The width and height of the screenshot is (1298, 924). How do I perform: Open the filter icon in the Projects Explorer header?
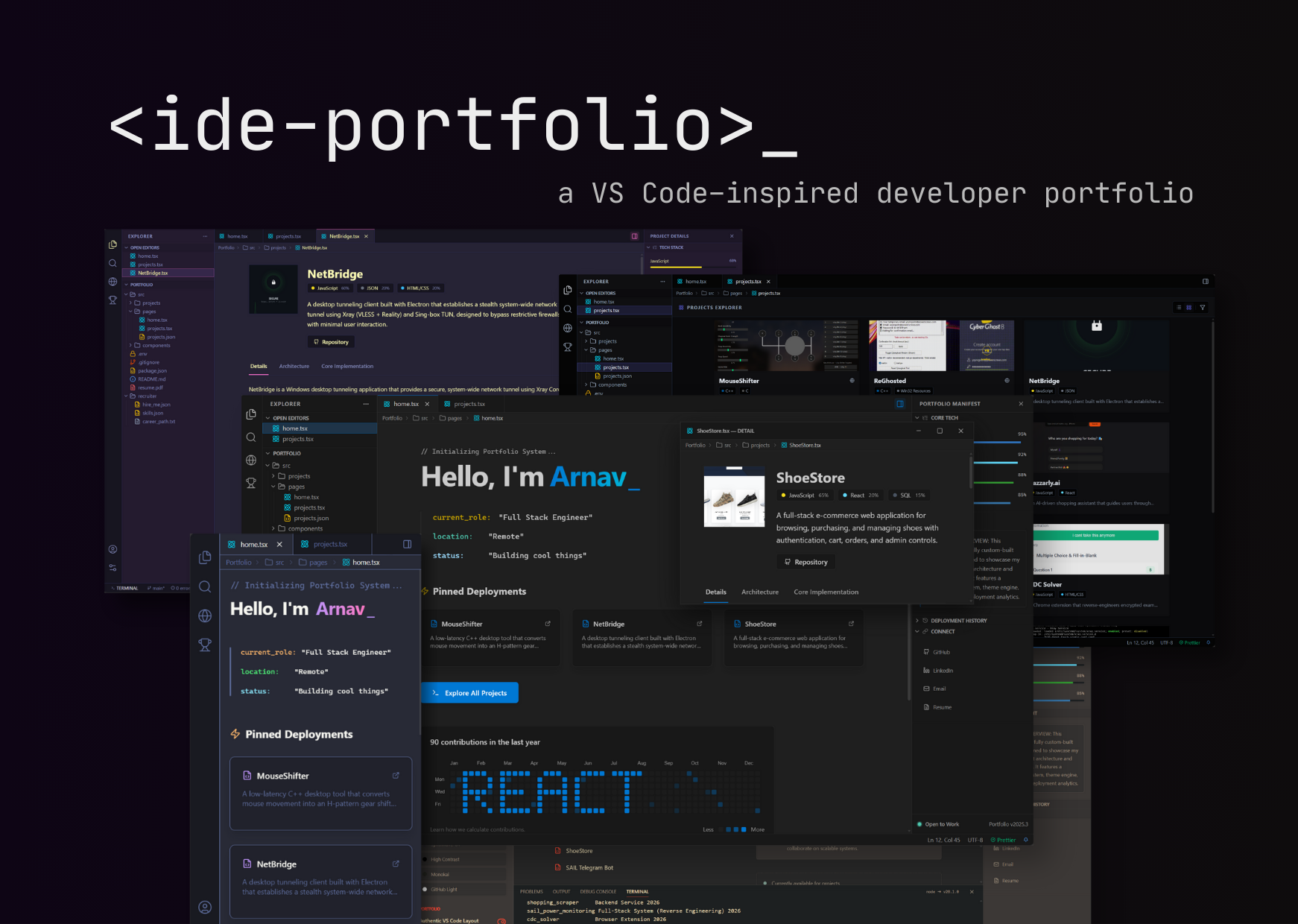click(1203, 307)
